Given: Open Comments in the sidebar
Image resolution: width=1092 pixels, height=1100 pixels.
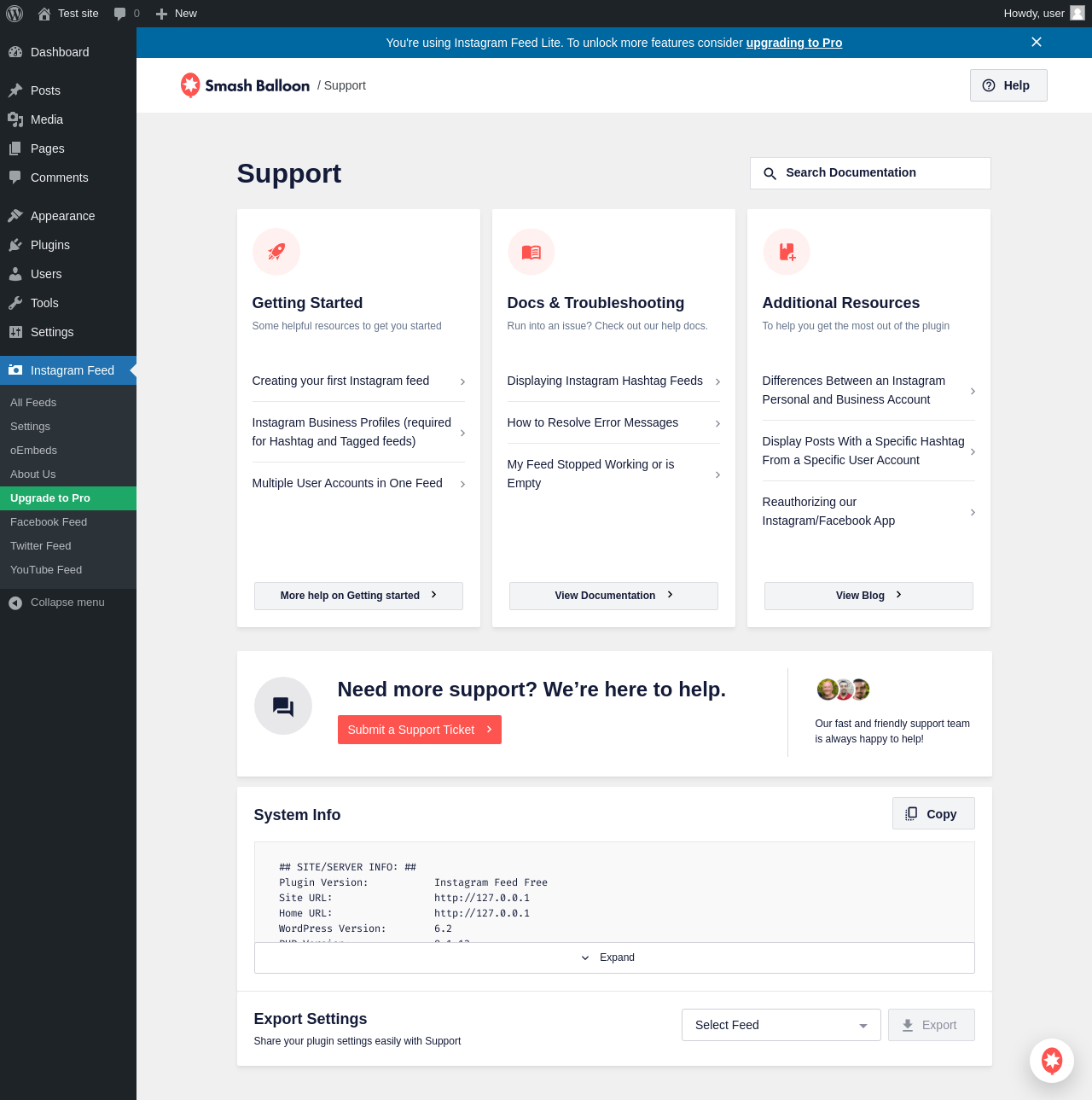Looking at the screenshot, I should pos(68,178).
